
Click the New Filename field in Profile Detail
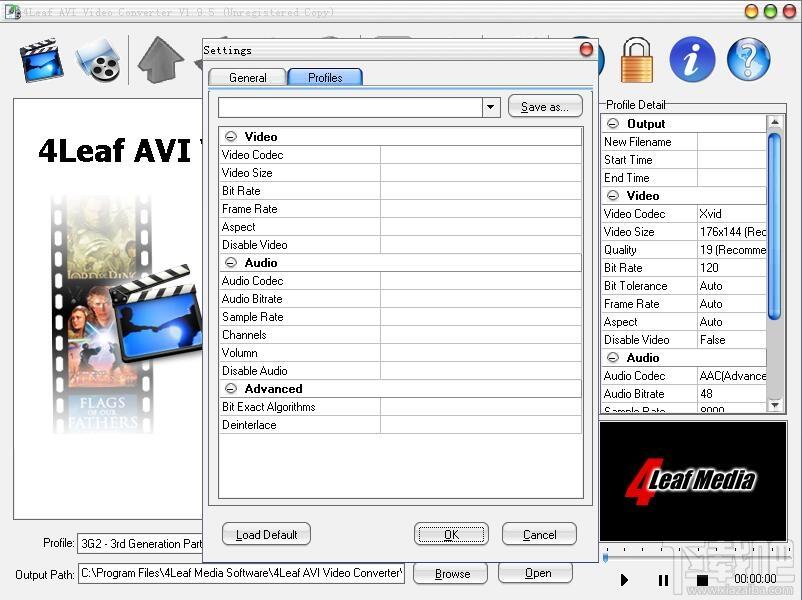point(732,142)
